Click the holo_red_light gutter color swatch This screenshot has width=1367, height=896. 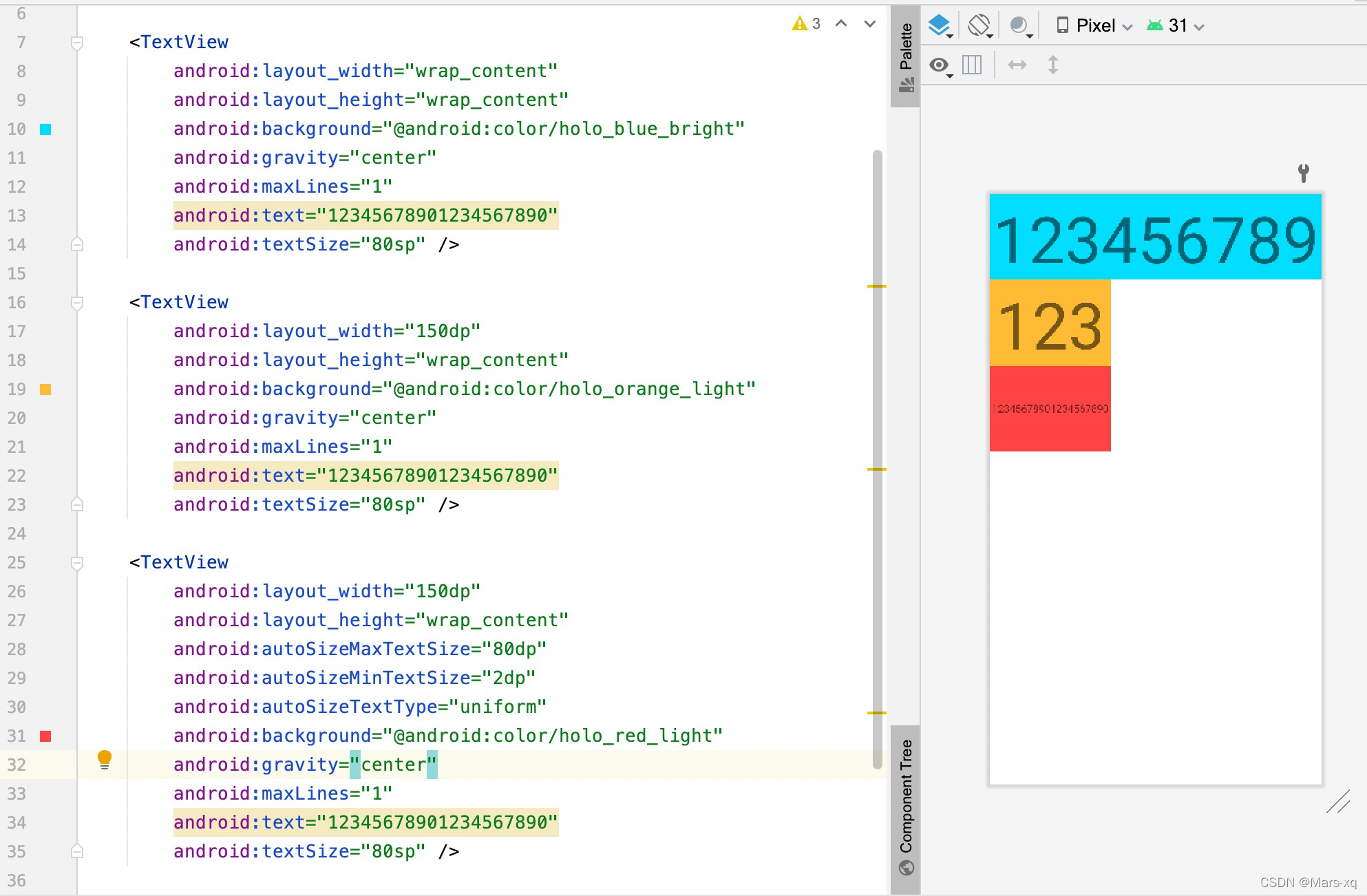(x=45, y=736)
